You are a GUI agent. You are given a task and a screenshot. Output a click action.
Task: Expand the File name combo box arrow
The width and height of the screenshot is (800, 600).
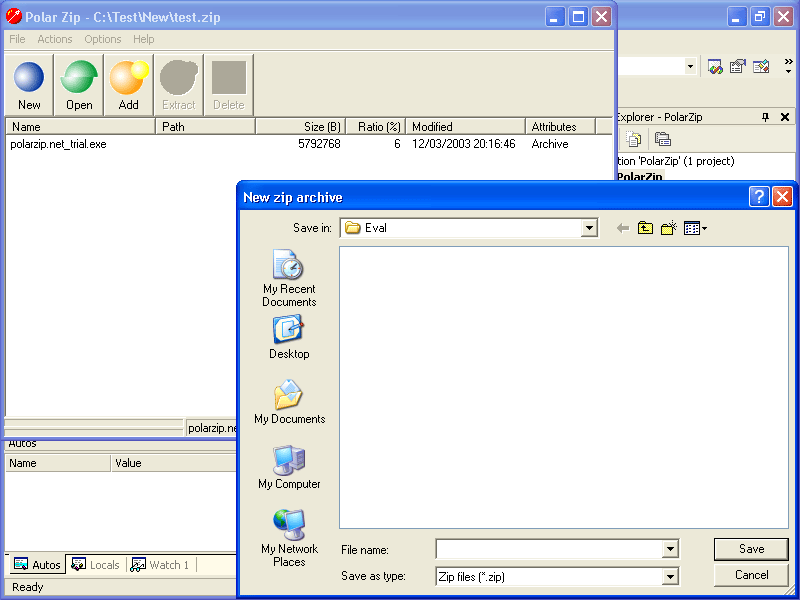672,549
